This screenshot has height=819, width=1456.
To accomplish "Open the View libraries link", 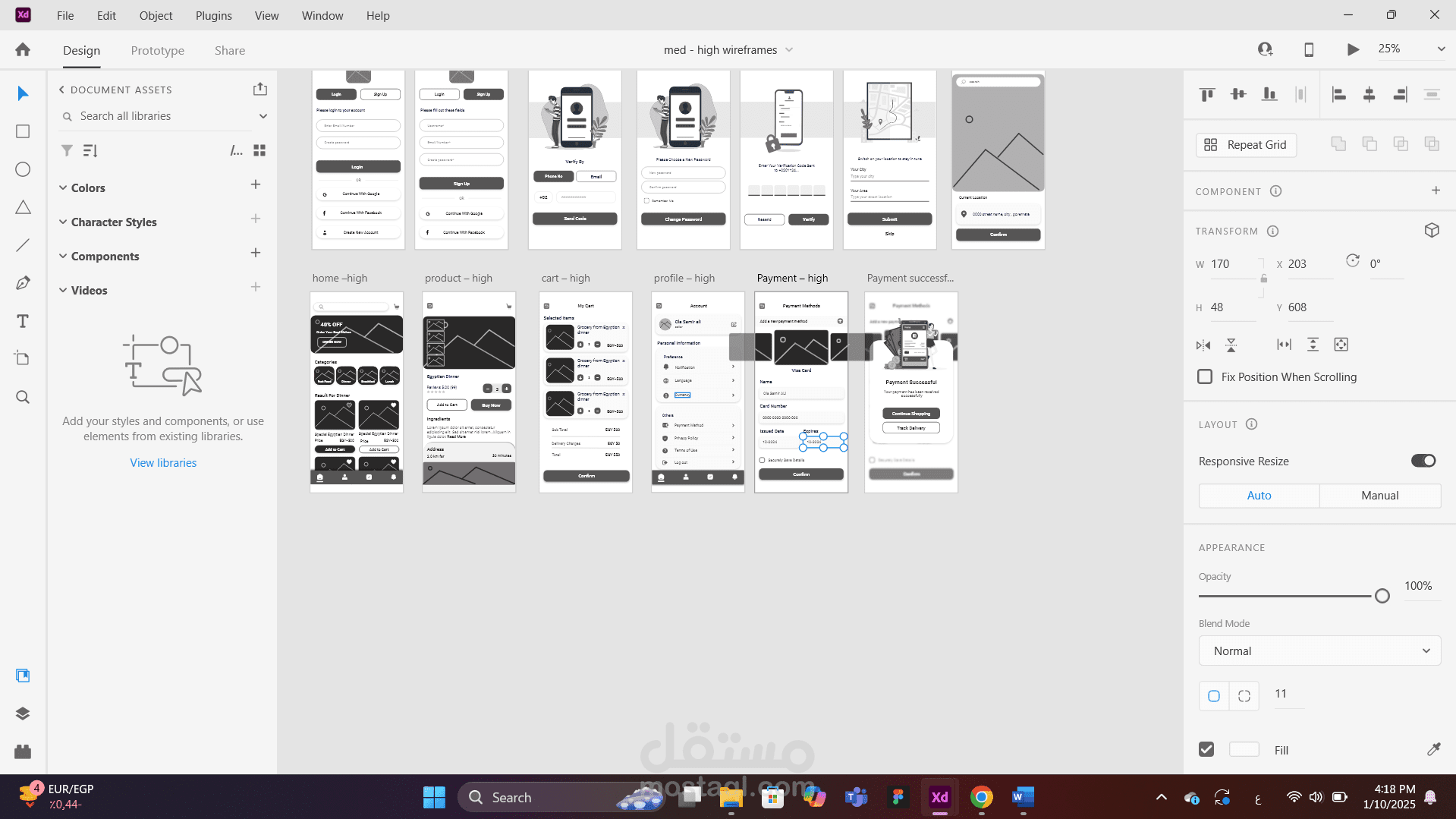I will [x=163, y=462].
